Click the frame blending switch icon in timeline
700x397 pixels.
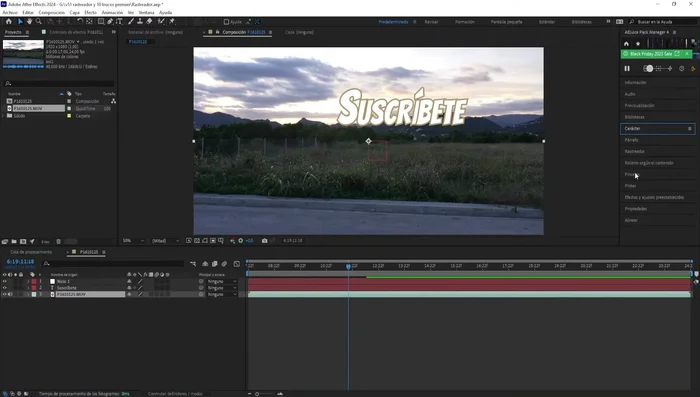tap(215, 264)
